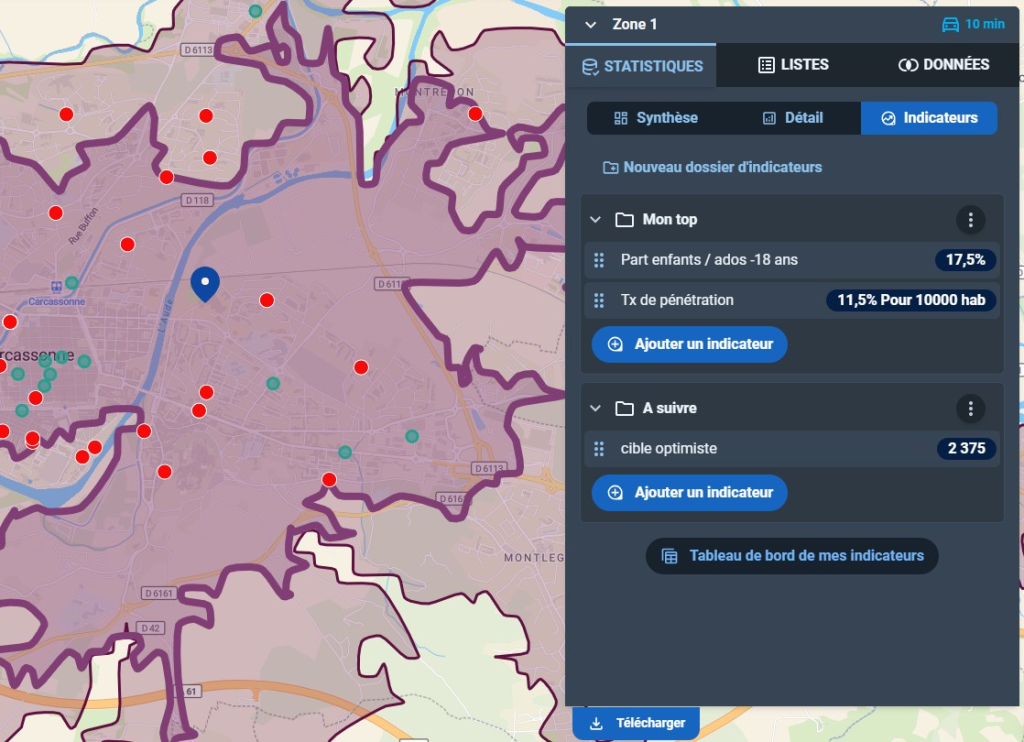The width and height of the screenshot is (1024, 742).
Task: Collapse the Mon top folder
Action: tap(596, 220)
